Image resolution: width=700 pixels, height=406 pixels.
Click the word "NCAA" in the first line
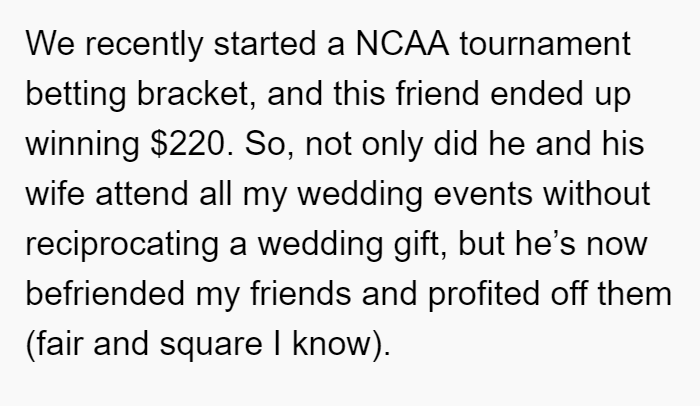pyautogui.click(x=402, y=44)
